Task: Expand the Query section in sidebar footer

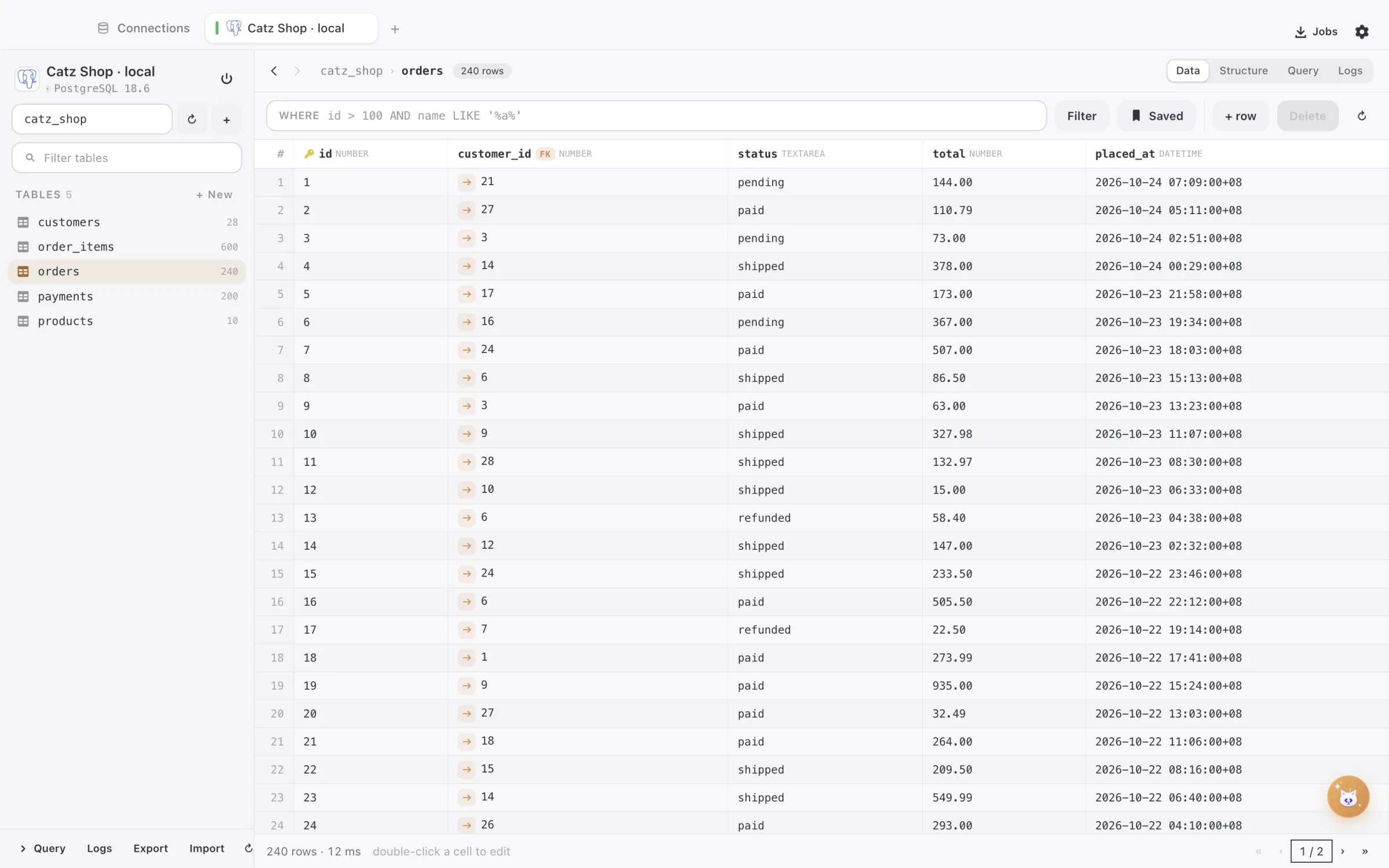Action: (42, 848)
